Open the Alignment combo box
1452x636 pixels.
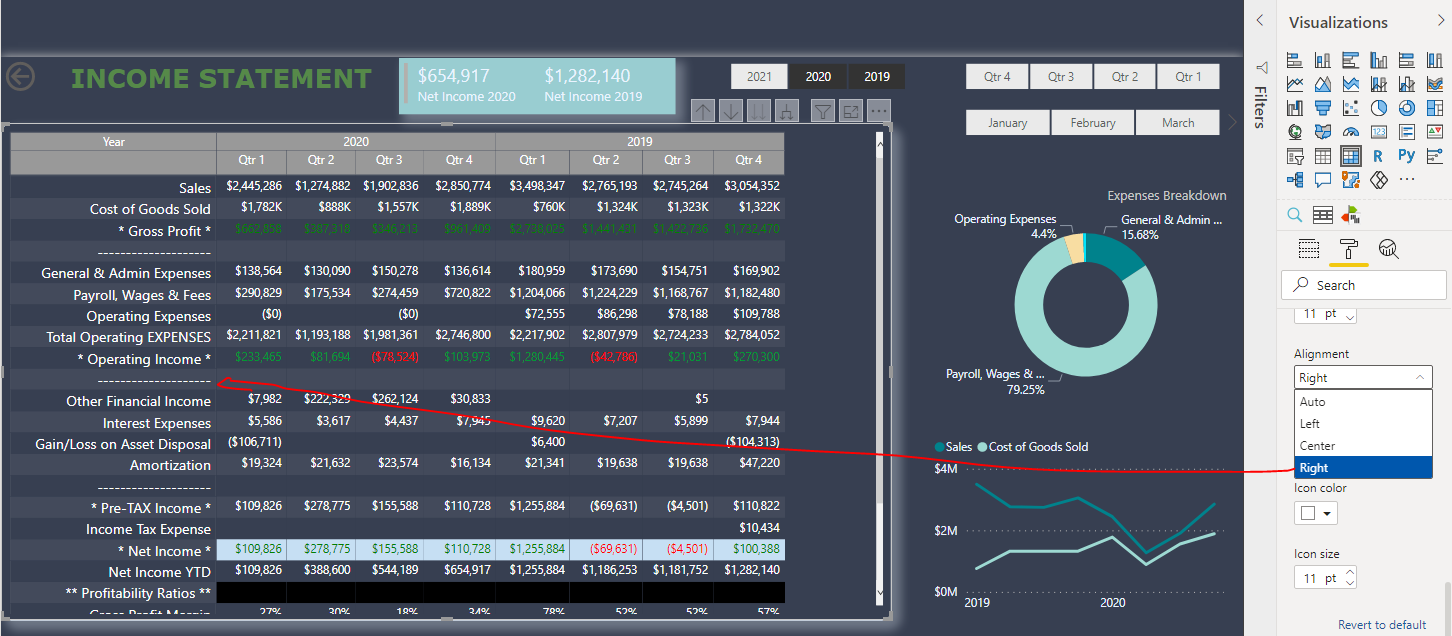(x=1363, y=377)
